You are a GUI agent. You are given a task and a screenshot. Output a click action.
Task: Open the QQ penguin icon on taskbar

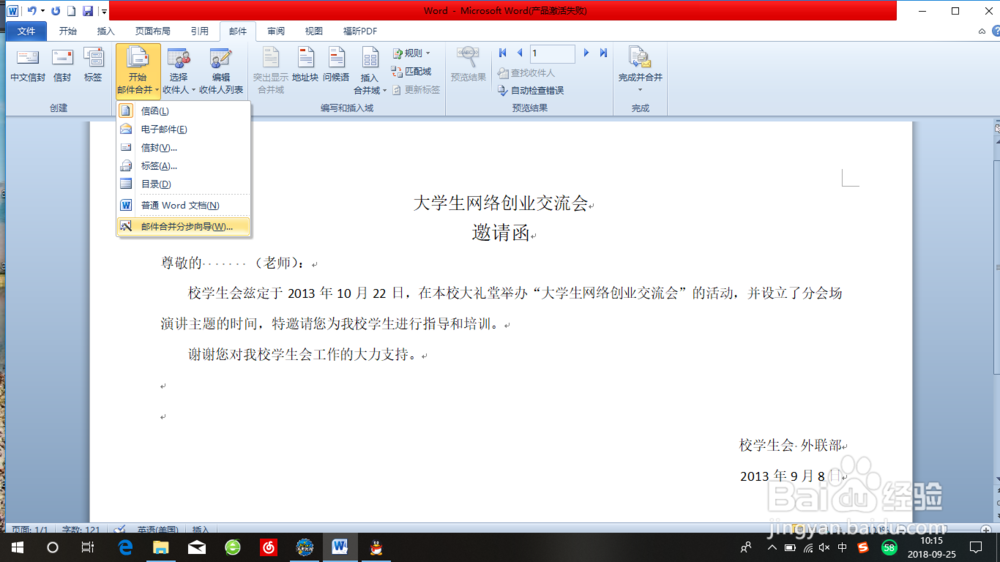pos(376,547)
